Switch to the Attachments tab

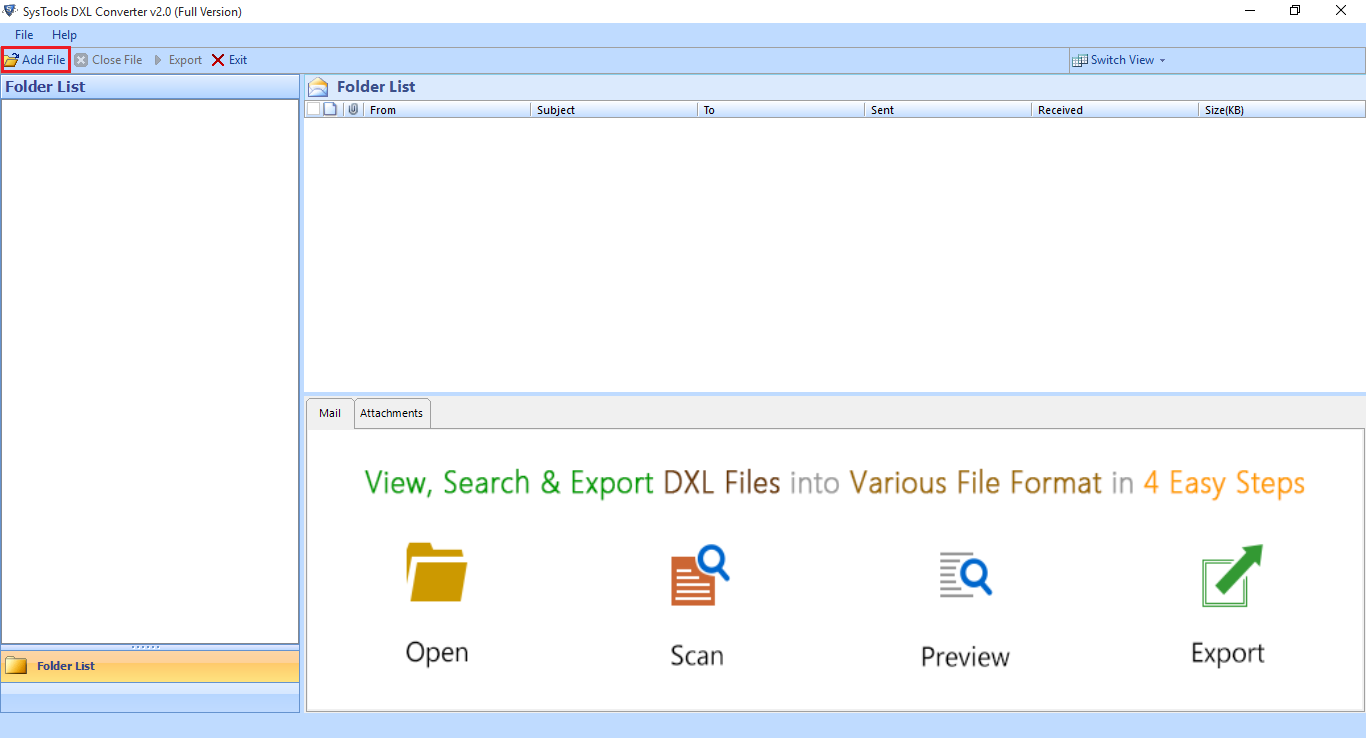pyautogui.click(x=391, y=413)
